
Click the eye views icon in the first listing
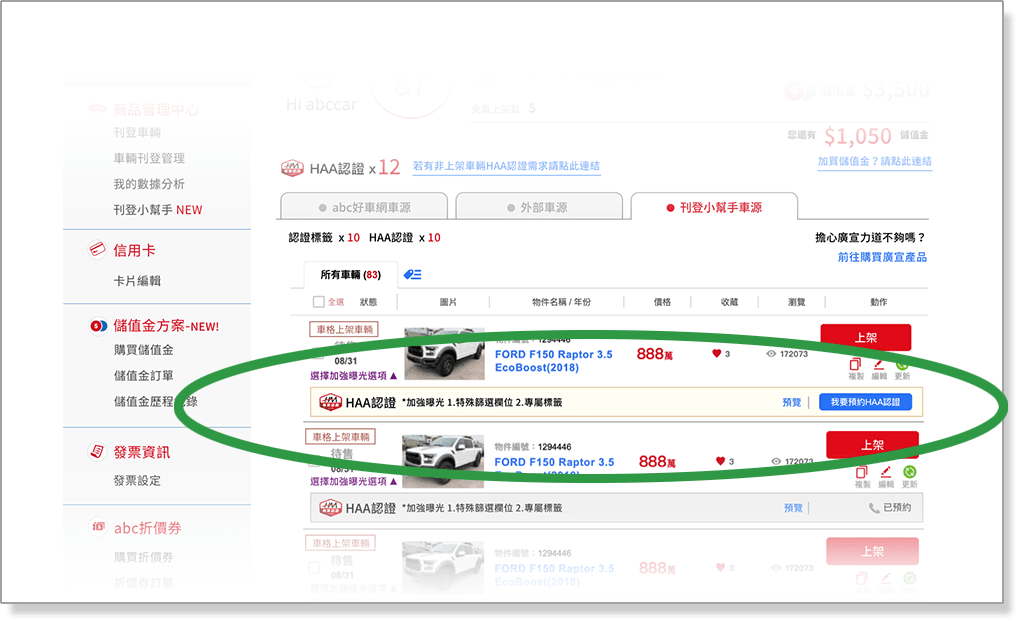tap(771, 354)
